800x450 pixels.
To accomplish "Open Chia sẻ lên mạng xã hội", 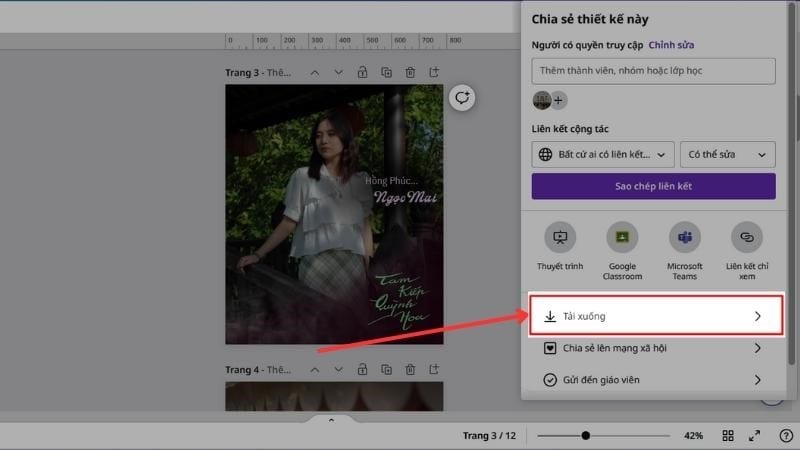I will pos(654,349).
